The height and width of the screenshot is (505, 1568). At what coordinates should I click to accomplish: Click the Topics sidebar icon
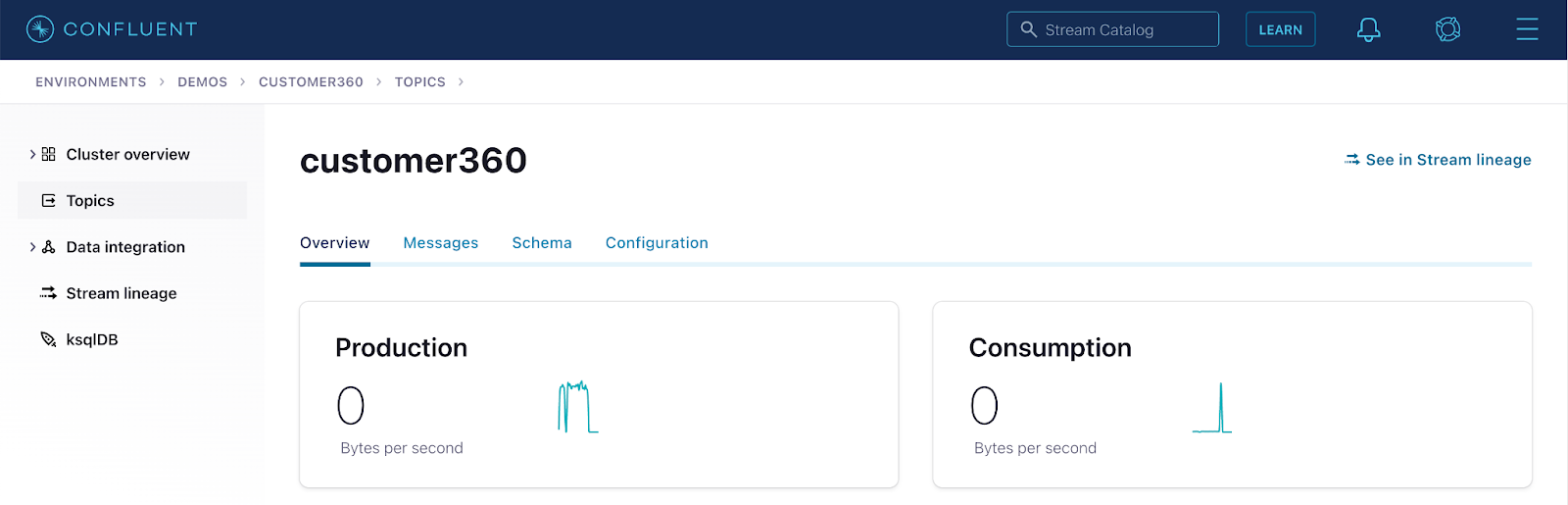tap(48, 200)
